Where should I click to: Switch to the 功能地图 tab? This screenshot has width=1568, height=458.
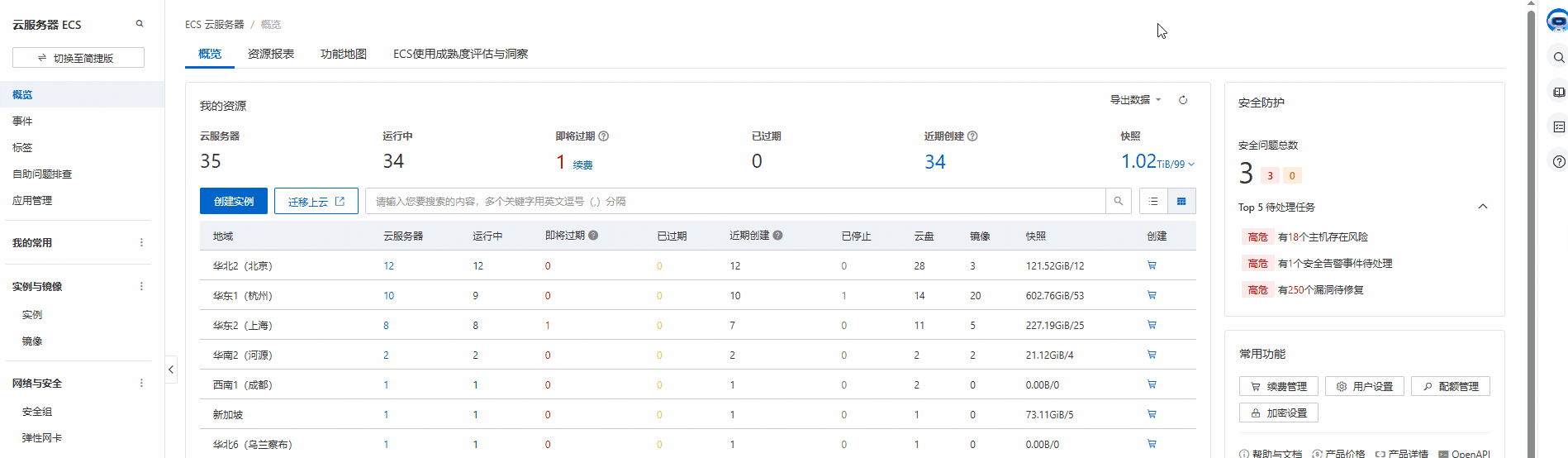[344, 54]
